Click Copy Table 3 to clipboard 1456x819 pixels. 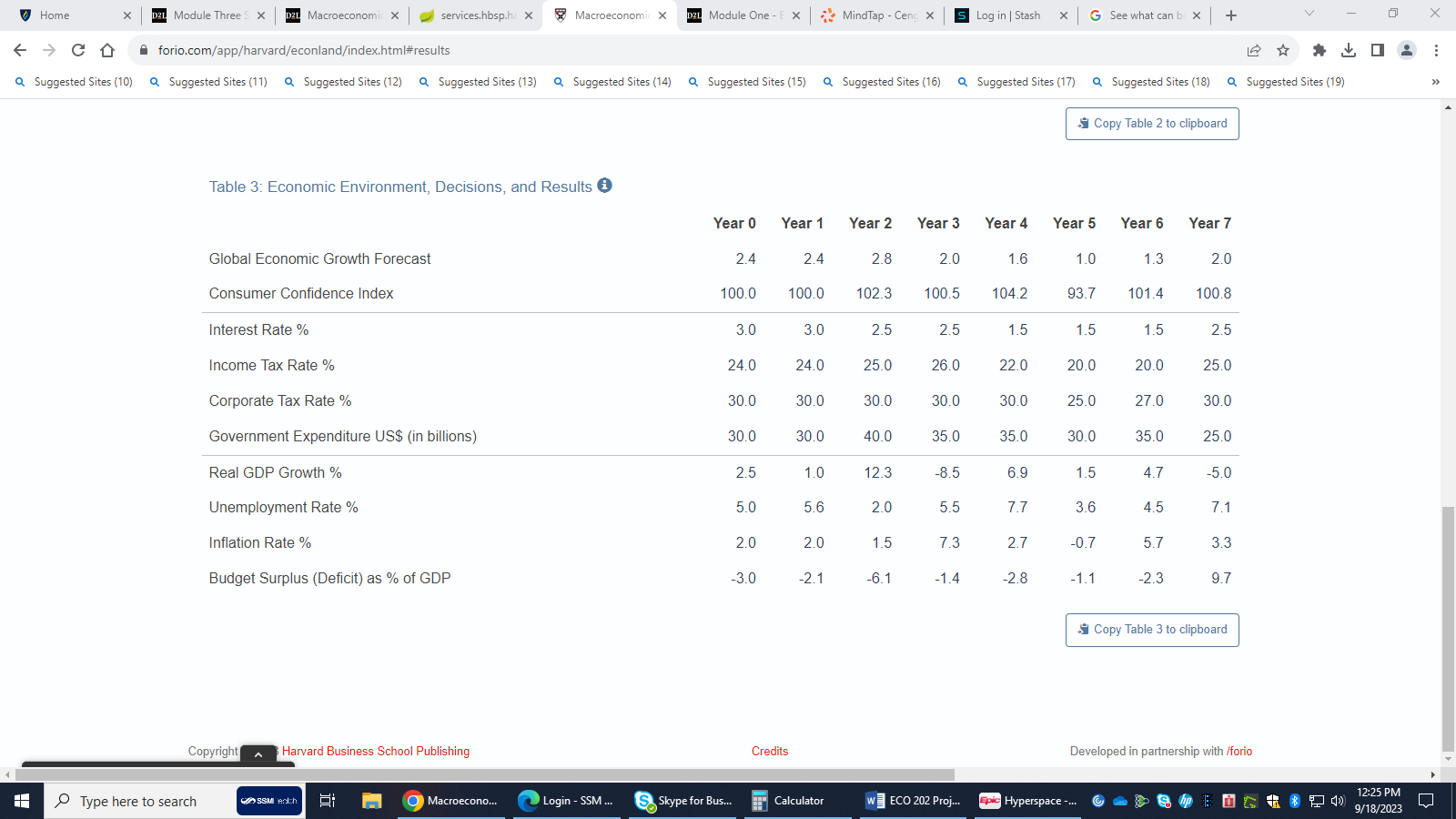click(x=1151, y=630)
